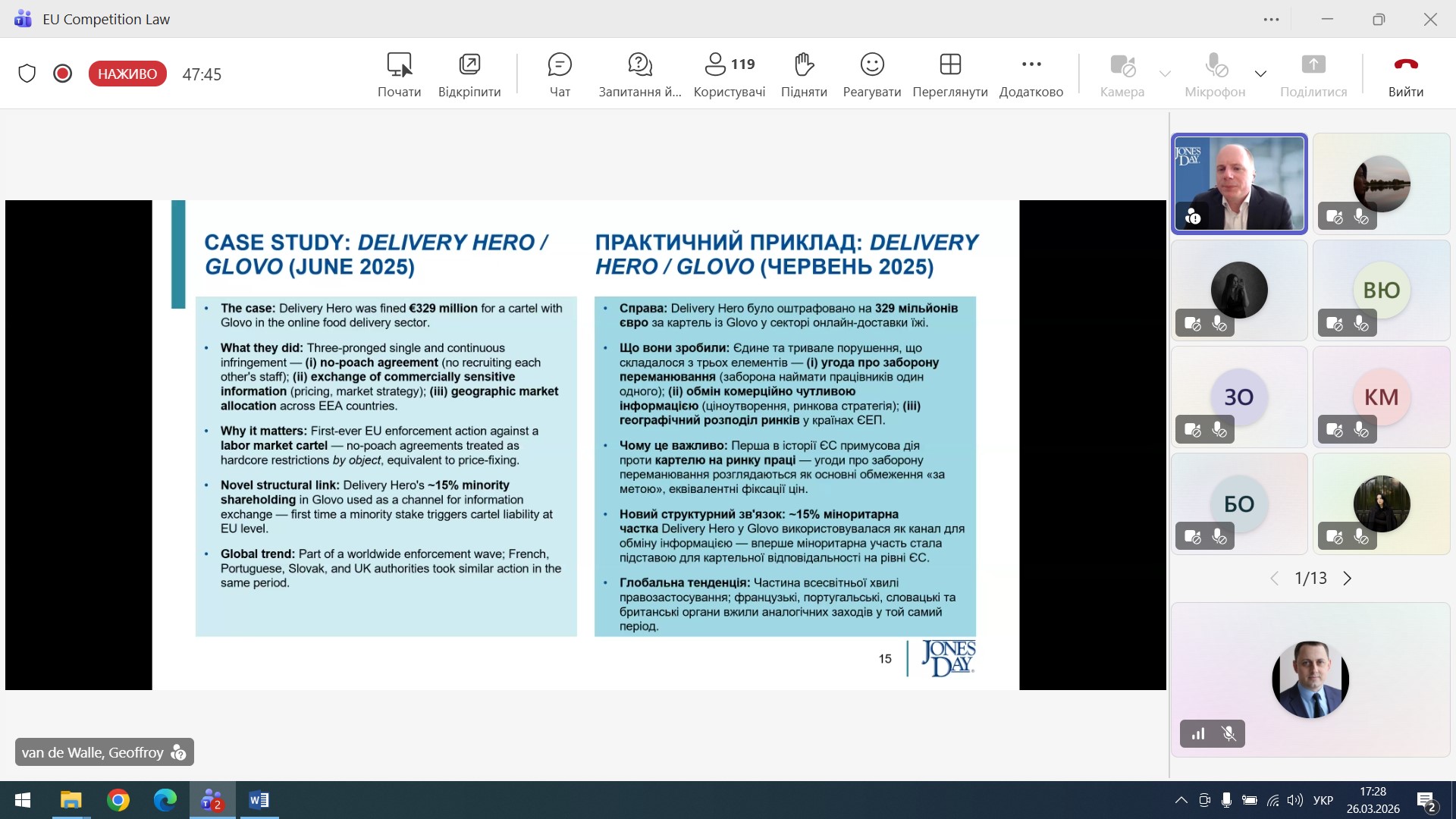The image size is (1456, 819).
Task: Open the Чат (chat) panel
Action: pyautogui.click(x=560, y=74)
